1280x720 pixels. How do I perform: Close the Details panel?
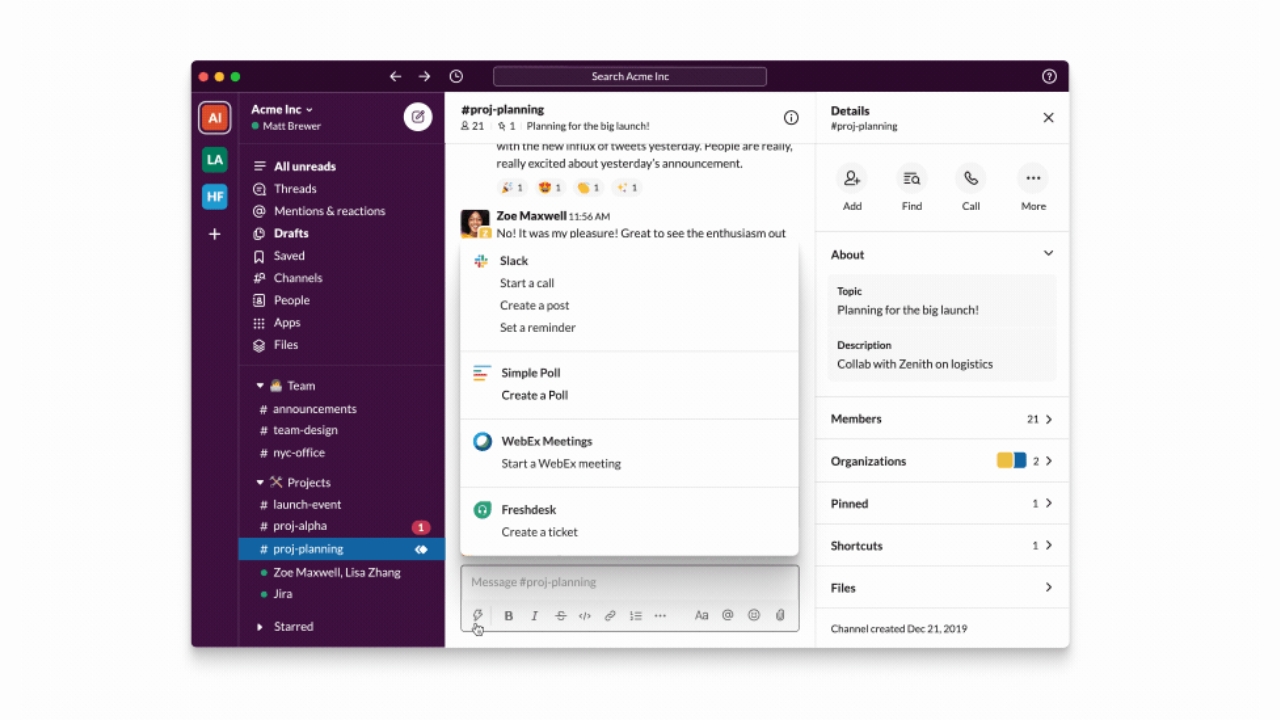(1048, 118)
